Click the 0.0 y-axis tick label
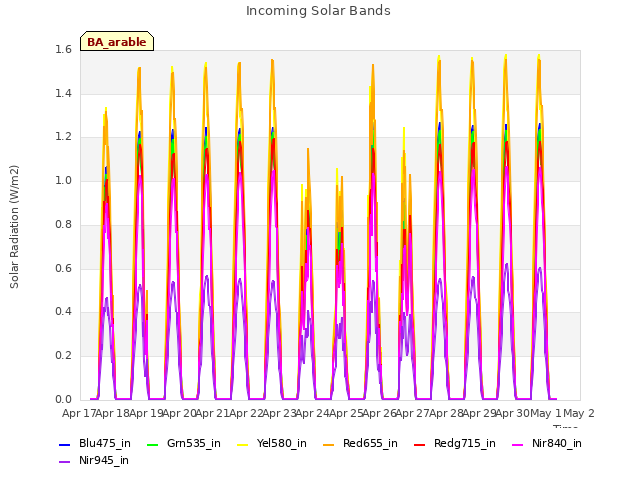 tap(63, 400)
